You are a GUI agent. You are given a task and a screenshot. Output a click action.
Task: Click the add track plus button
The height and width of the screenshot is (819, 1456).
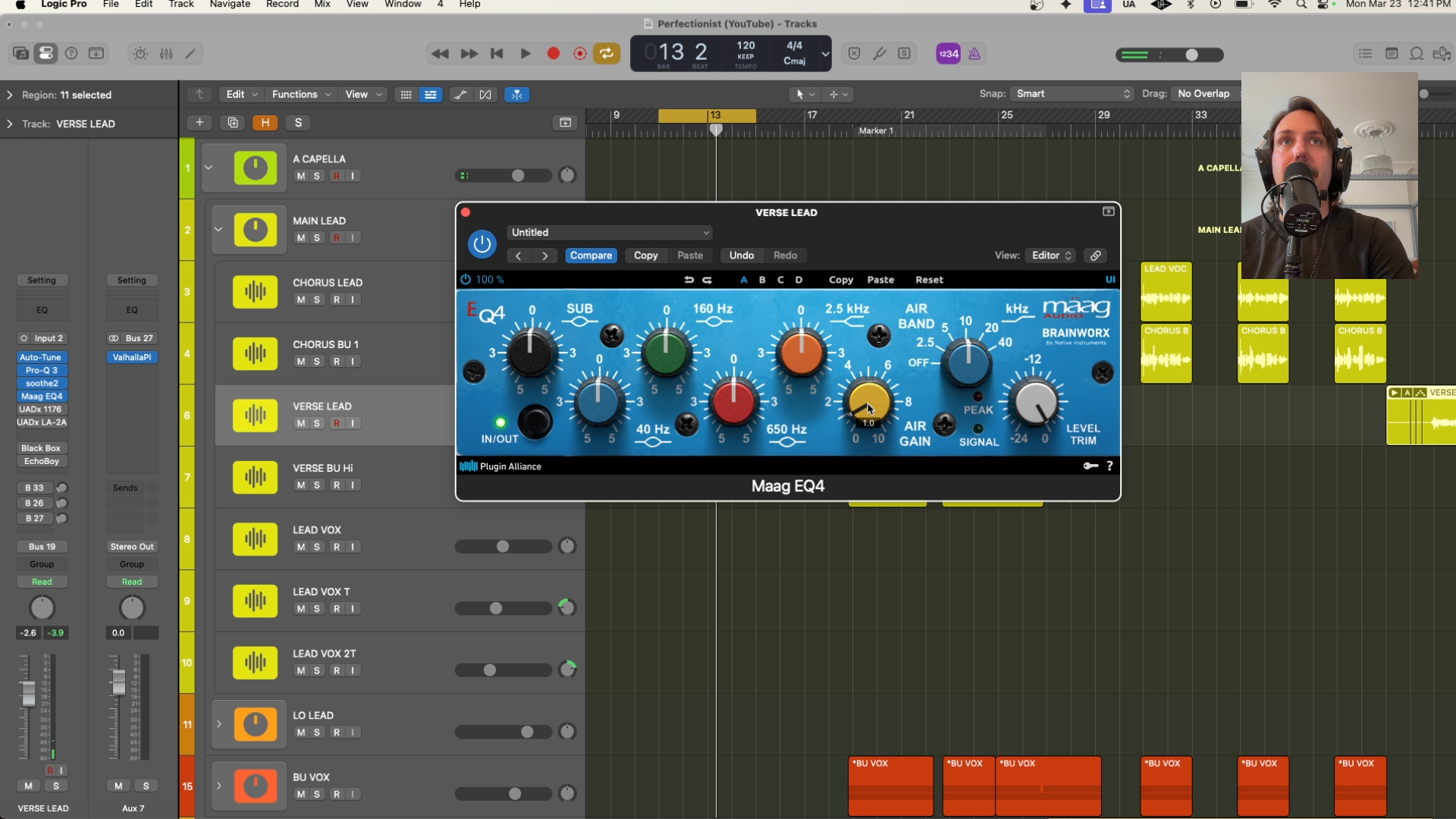click(199, 123)
